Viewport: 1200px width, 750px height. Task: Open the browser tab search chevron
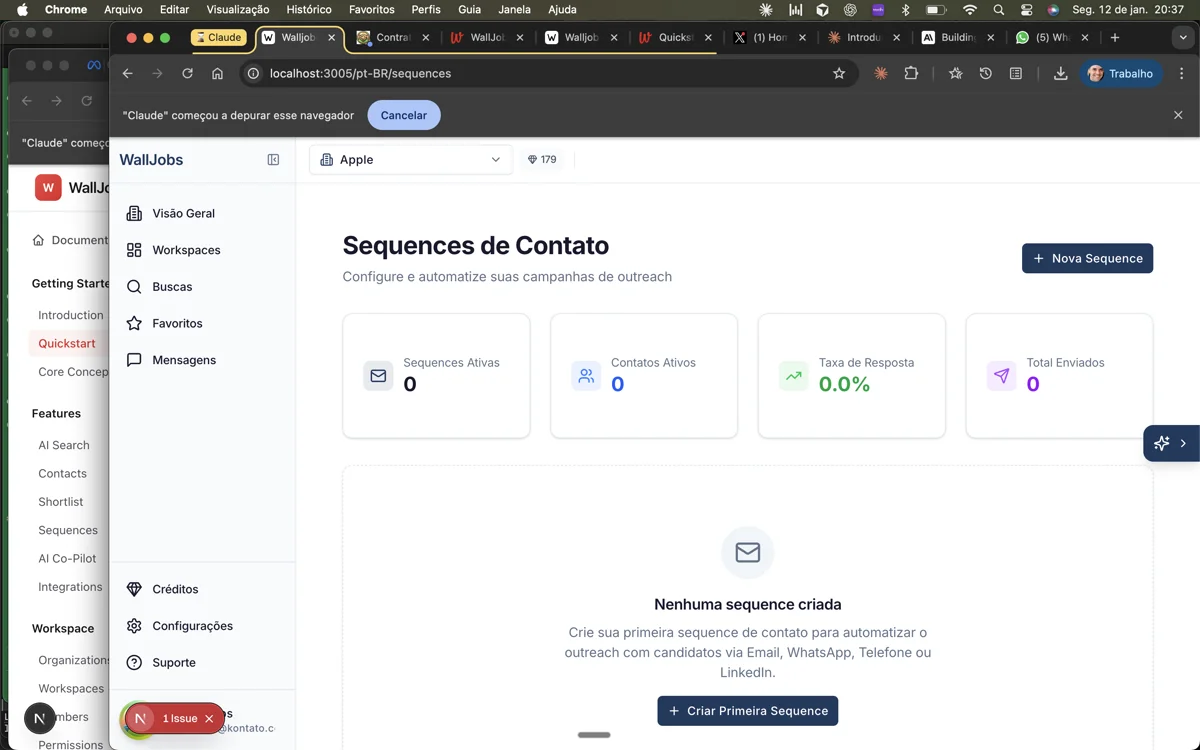tap(1183, 37)
